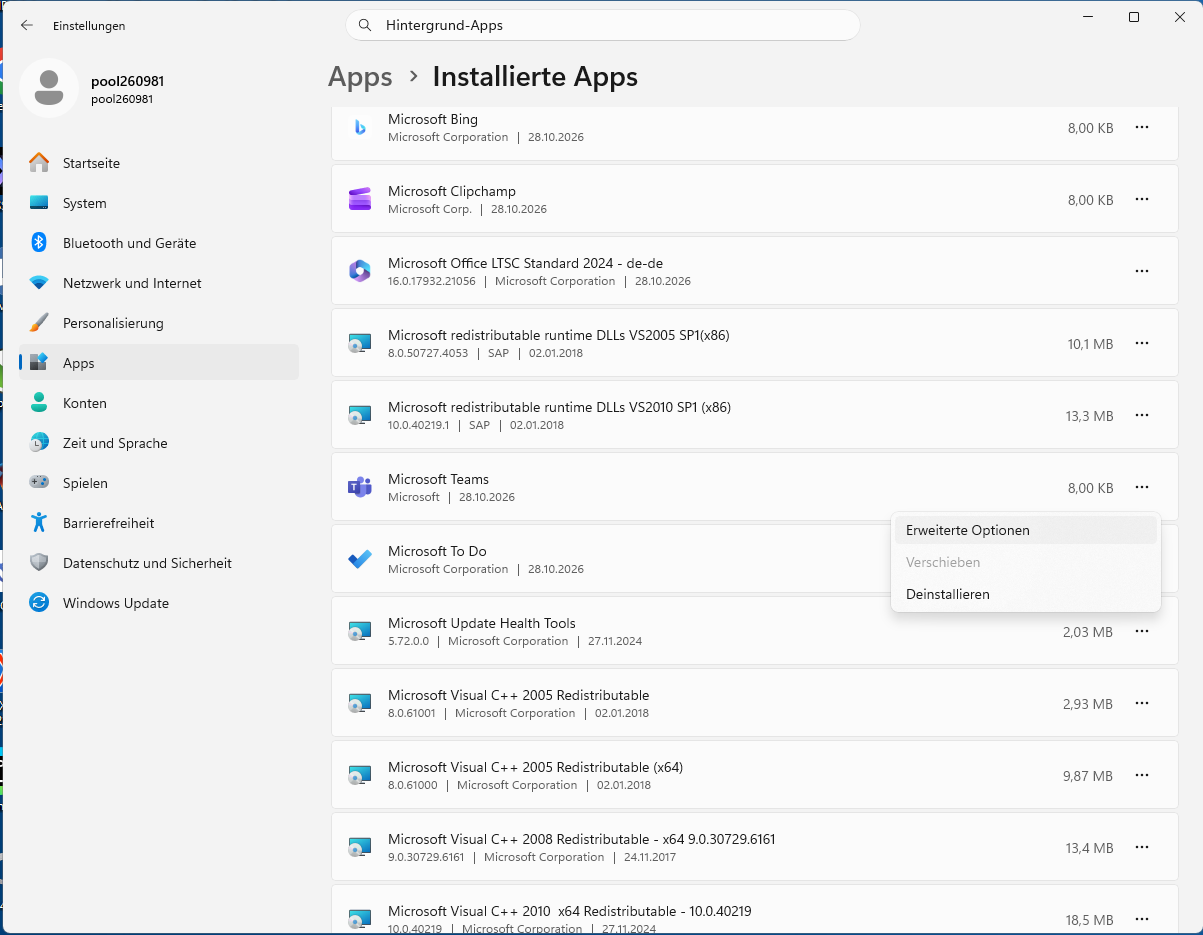Image resolution: width=1203 pixels, height=935 pixels.
Task: Open options for Visual C++ 2008 Redistributable
Action: (x=1142, y=847)
